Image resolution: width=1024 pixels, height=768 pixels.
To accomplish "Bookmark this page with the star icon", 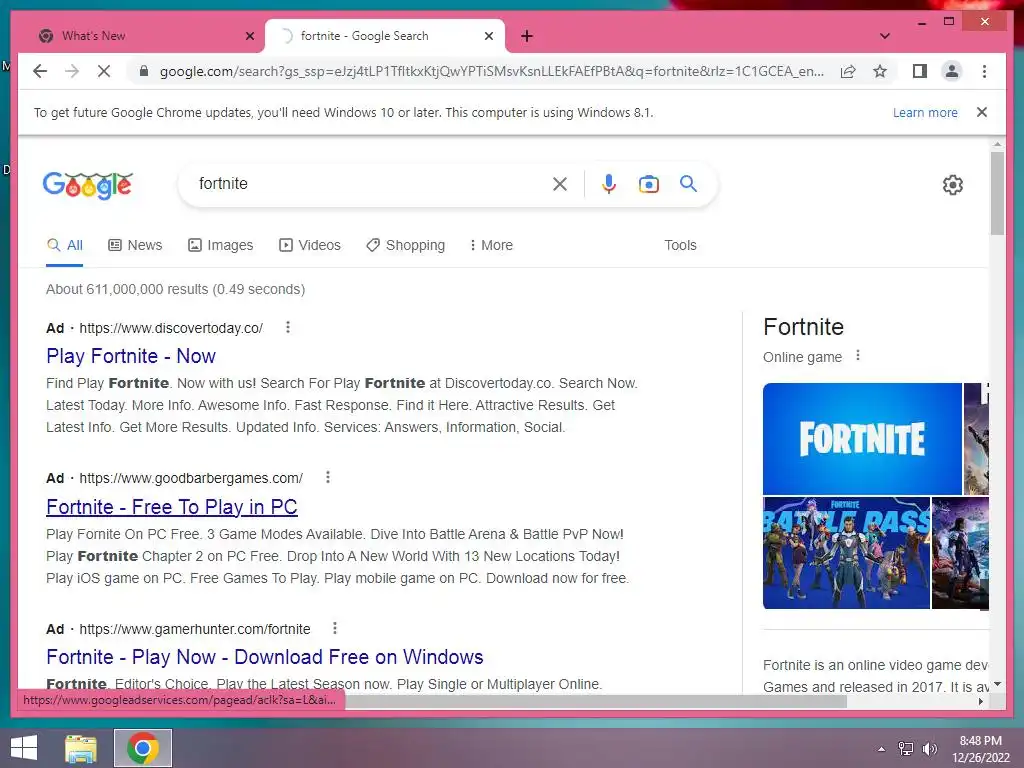I will coord(880,71).
